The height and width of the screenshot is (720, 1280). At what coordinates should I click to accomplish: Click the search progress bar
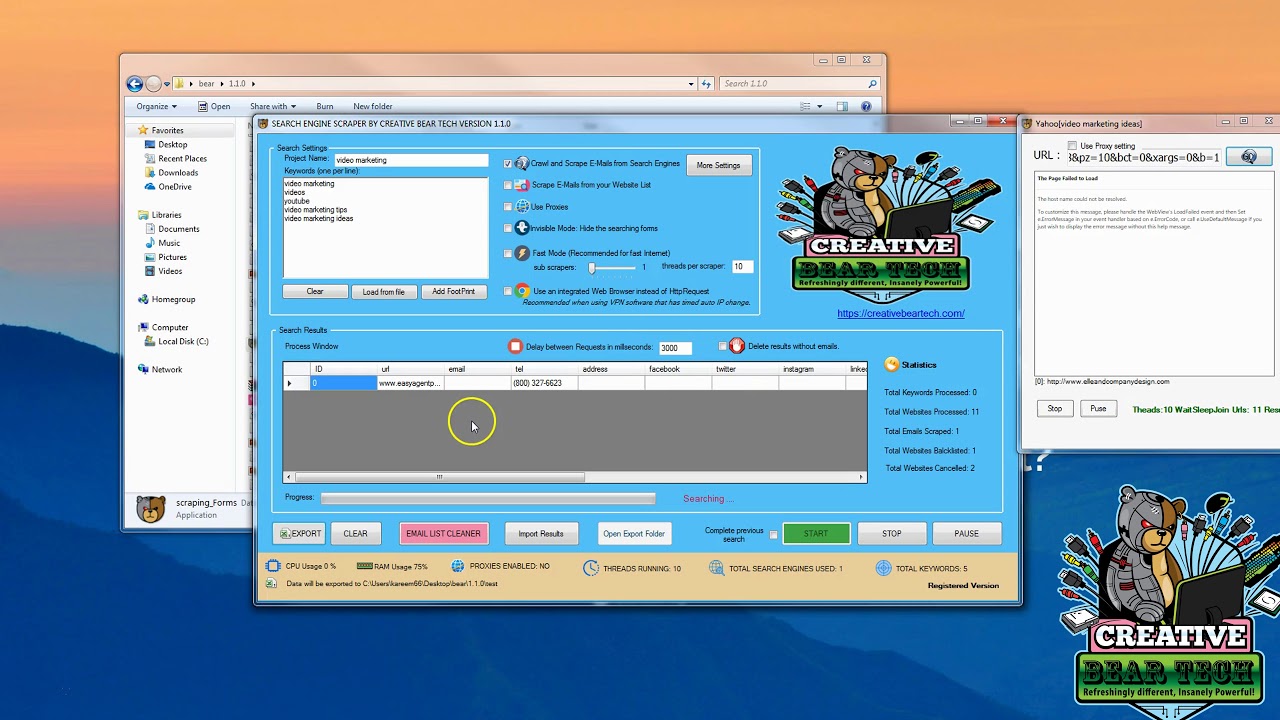(x=488, y=498)
